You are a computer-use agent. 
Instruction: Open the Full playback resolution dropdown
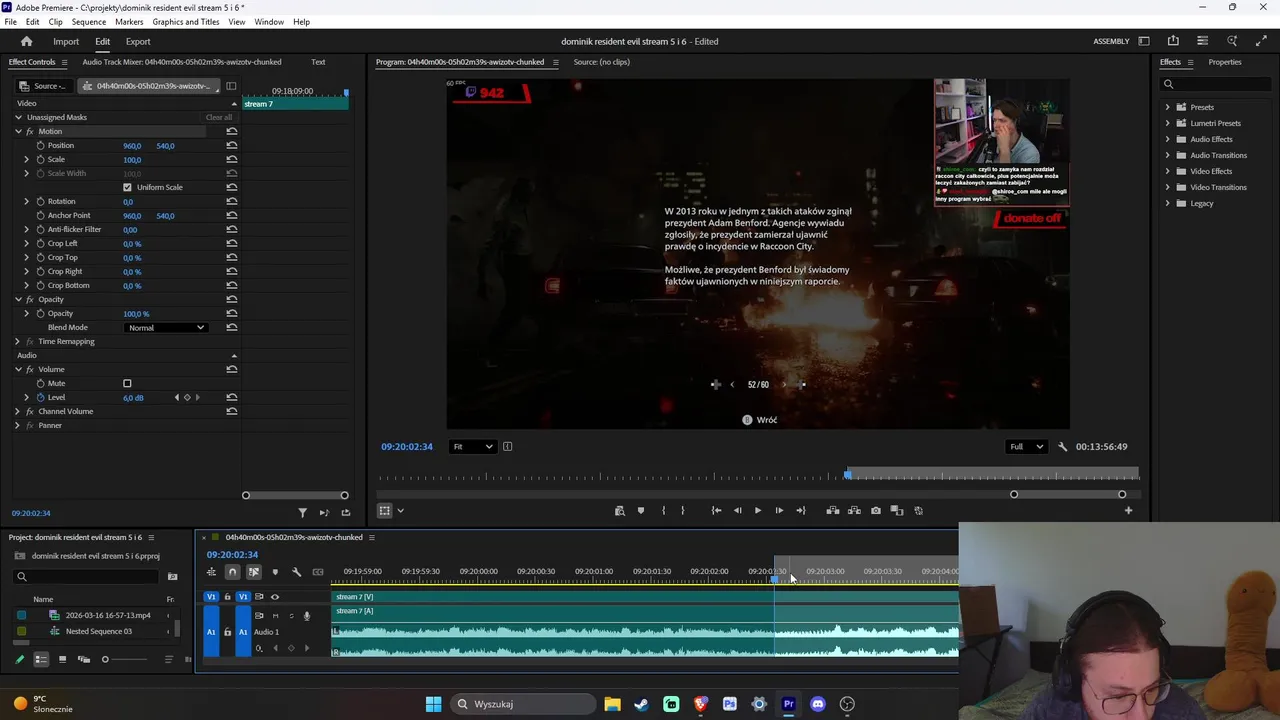click(1026, 447)
